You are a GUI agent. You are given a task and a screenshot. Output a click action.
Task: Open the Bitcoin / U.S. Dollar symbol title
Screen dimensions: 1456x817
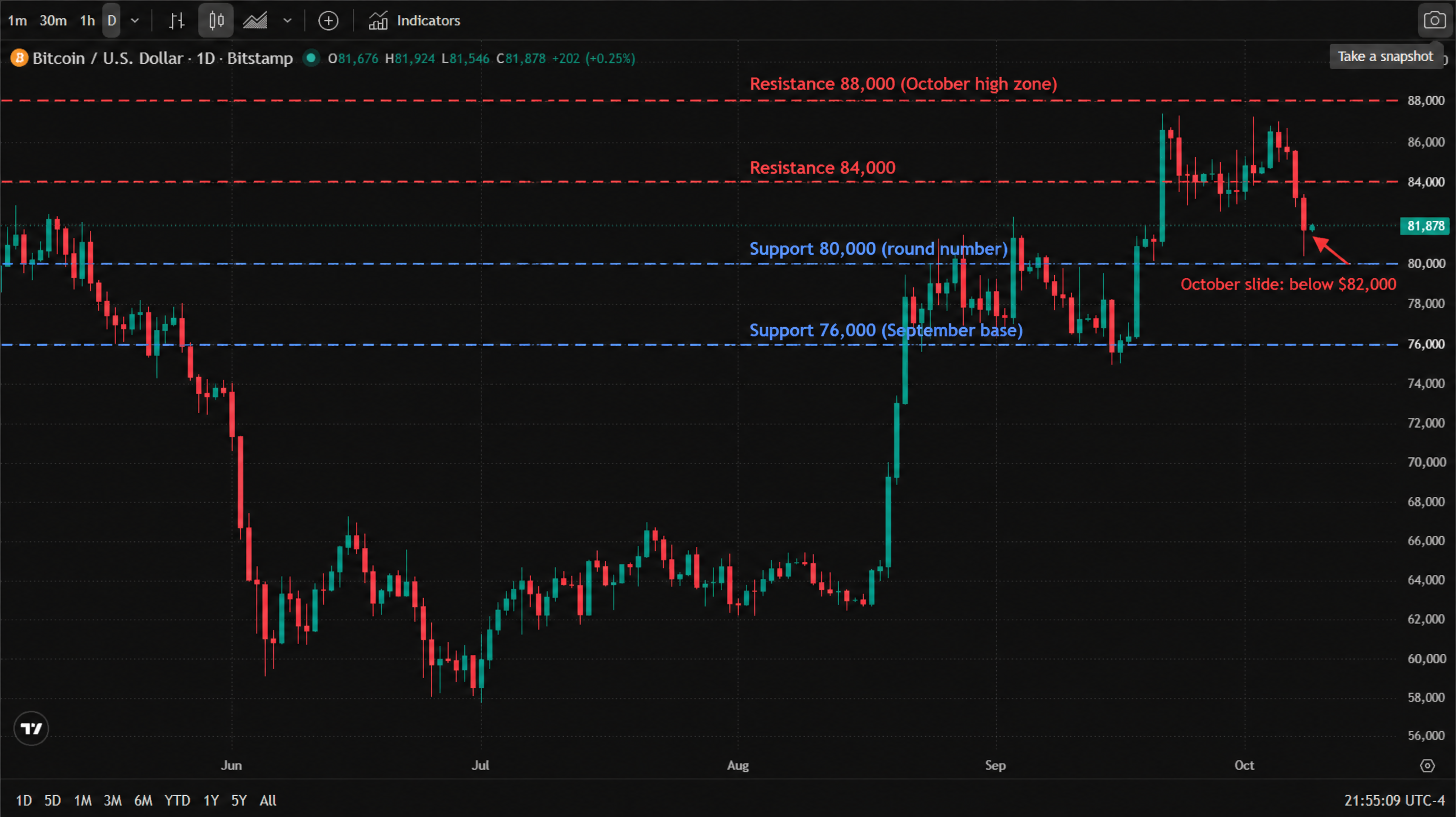163,58
